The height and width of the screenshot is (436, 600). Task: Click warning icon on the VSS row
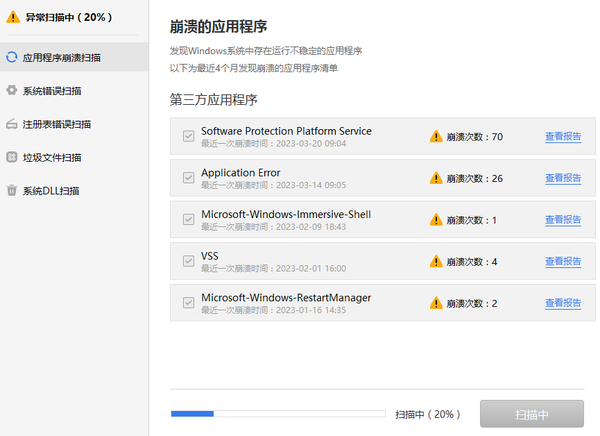tap(436, 261)
